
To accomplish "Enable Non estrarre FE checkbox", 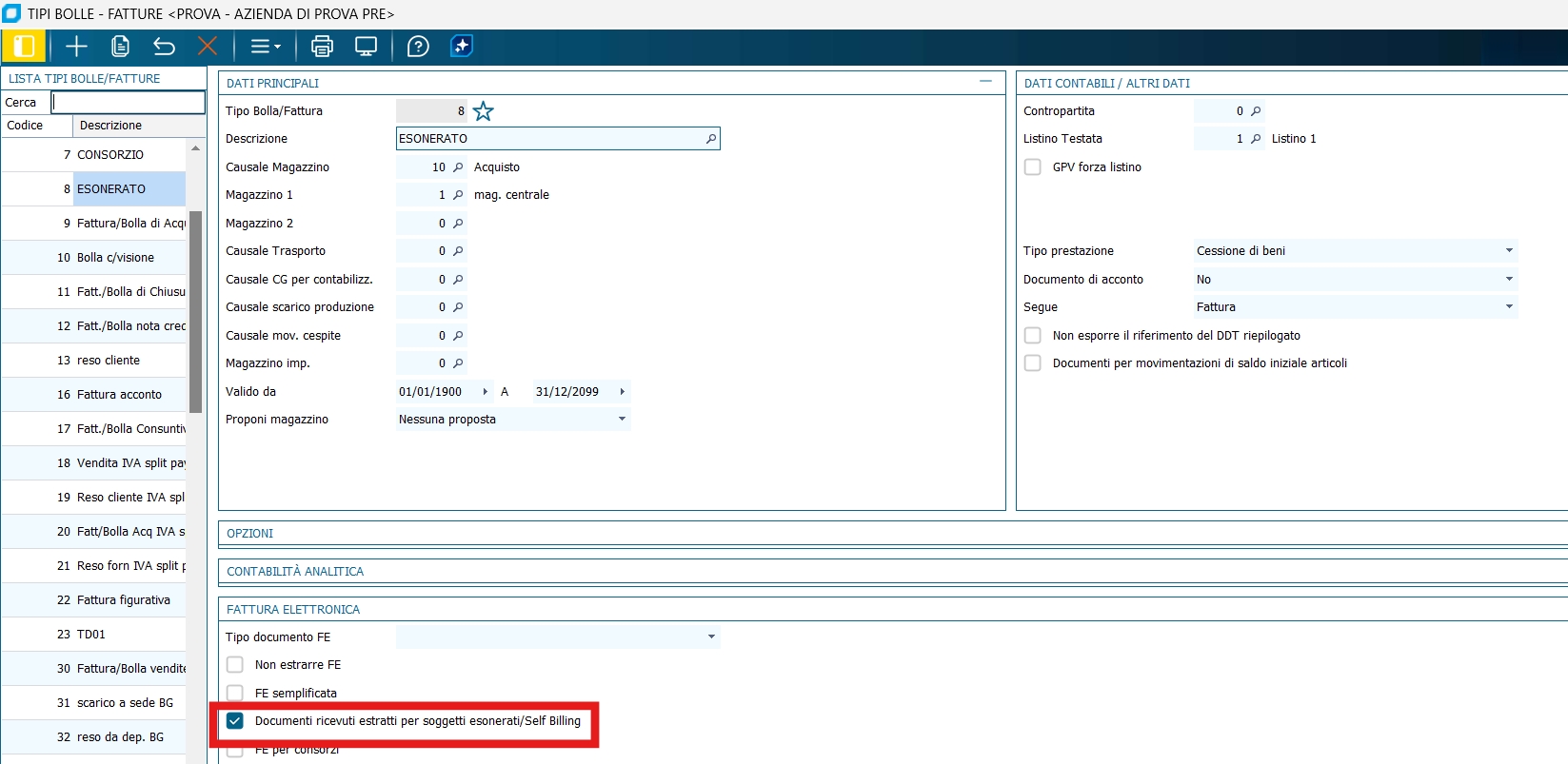I will (x=235, y=665).
